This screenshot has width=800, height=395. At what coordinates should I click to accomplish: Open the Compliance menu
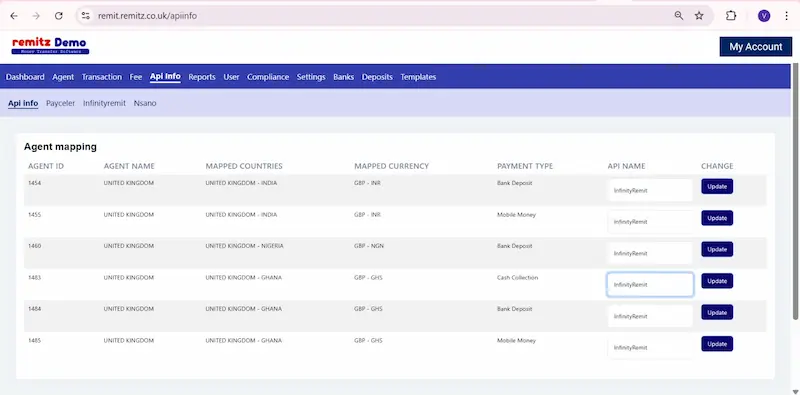click(x=268, y=77)
